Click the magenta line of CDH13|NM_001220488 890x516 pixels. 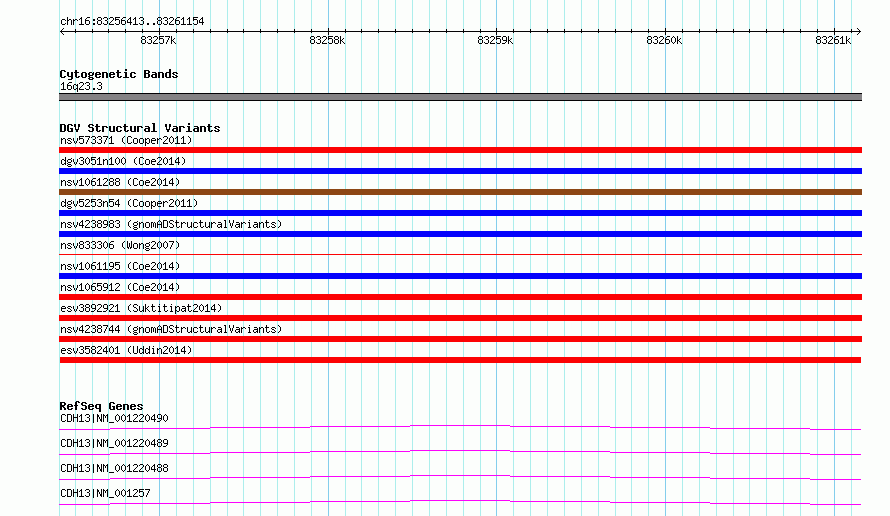pyautogui.click(x=460, y=477)
